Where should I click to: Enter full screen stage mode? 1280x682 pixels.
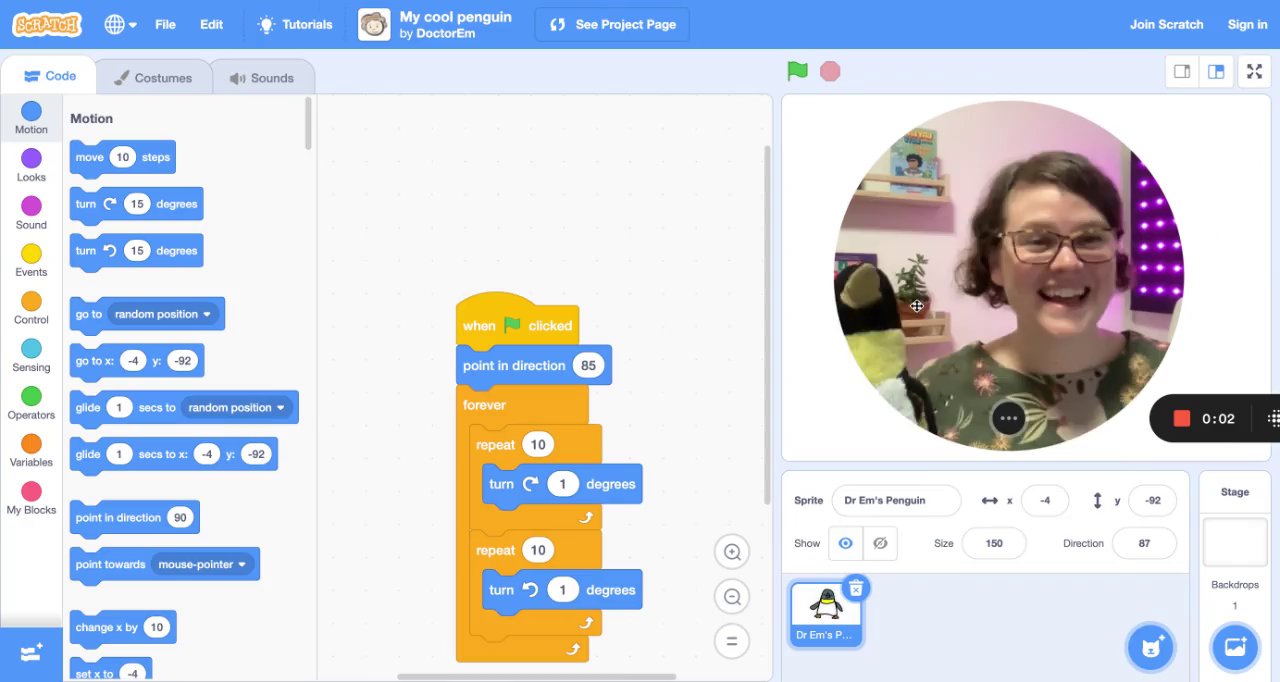point(1254,71)
